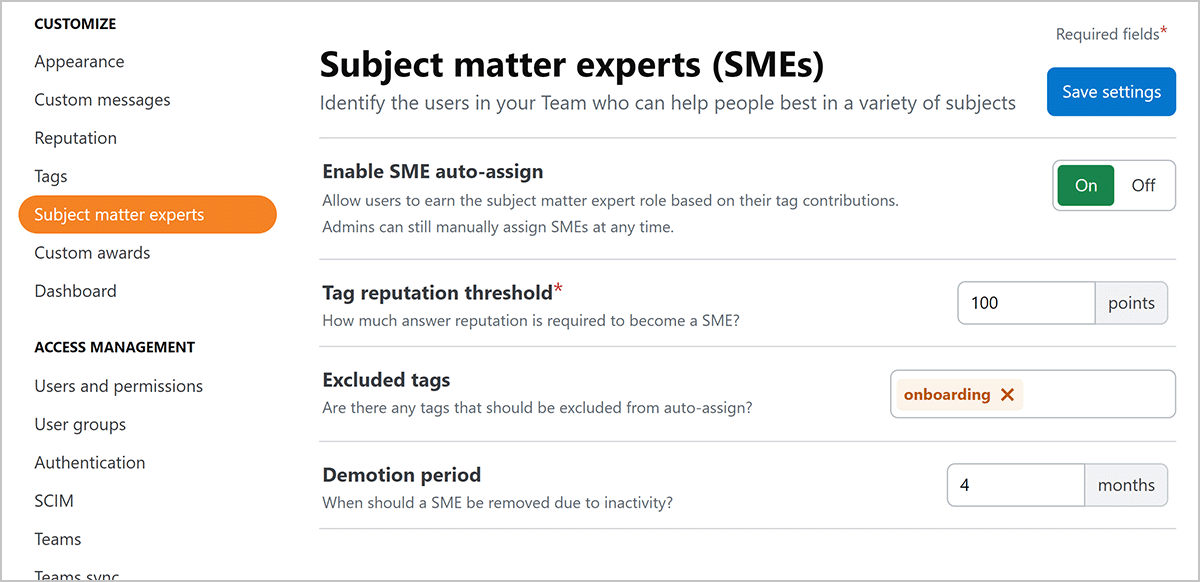Focus the tag reputation threshold field
This screenshot has height=582, width=1200.
click(x=1026, y=303)
